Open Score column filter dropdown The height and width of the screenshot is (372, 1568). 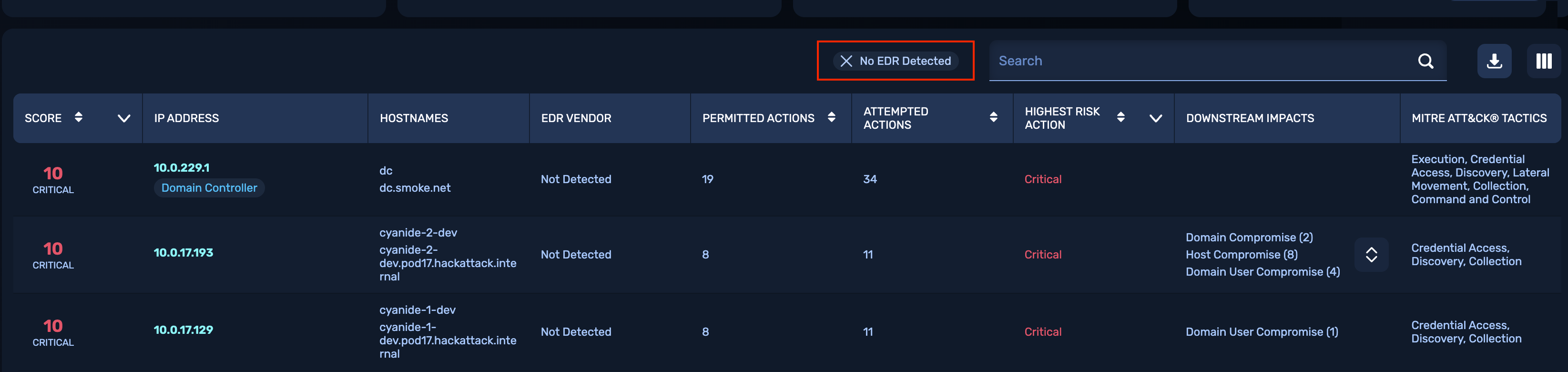(x=123, y=118)
